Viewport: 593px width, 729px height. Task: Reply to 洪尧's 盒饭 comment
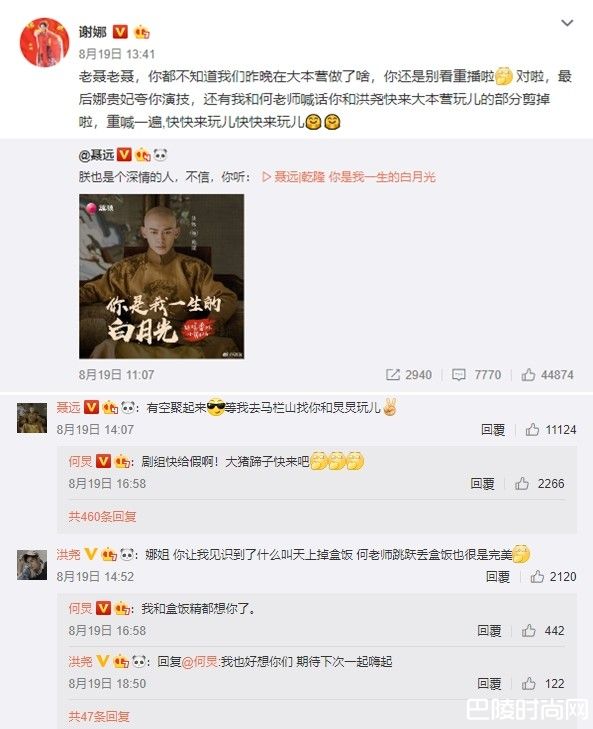click(498, 577)
